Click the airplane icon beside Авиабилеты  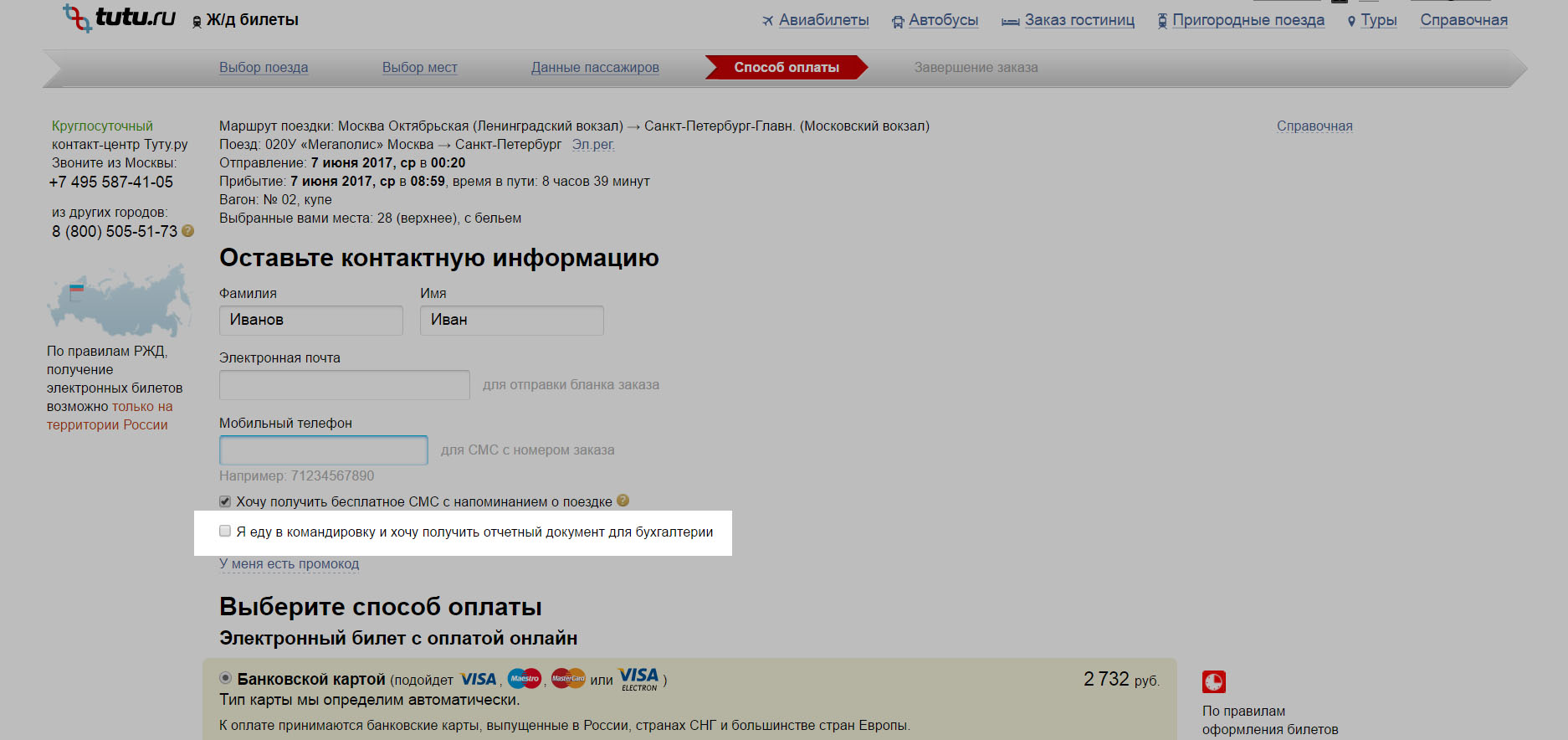tap(767, 21)
